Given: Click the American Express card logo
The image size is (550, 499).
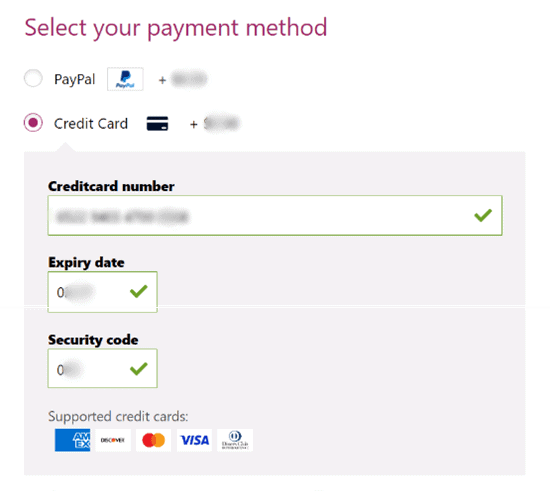Looking at the screenshot, I should (x=72, y=440).
